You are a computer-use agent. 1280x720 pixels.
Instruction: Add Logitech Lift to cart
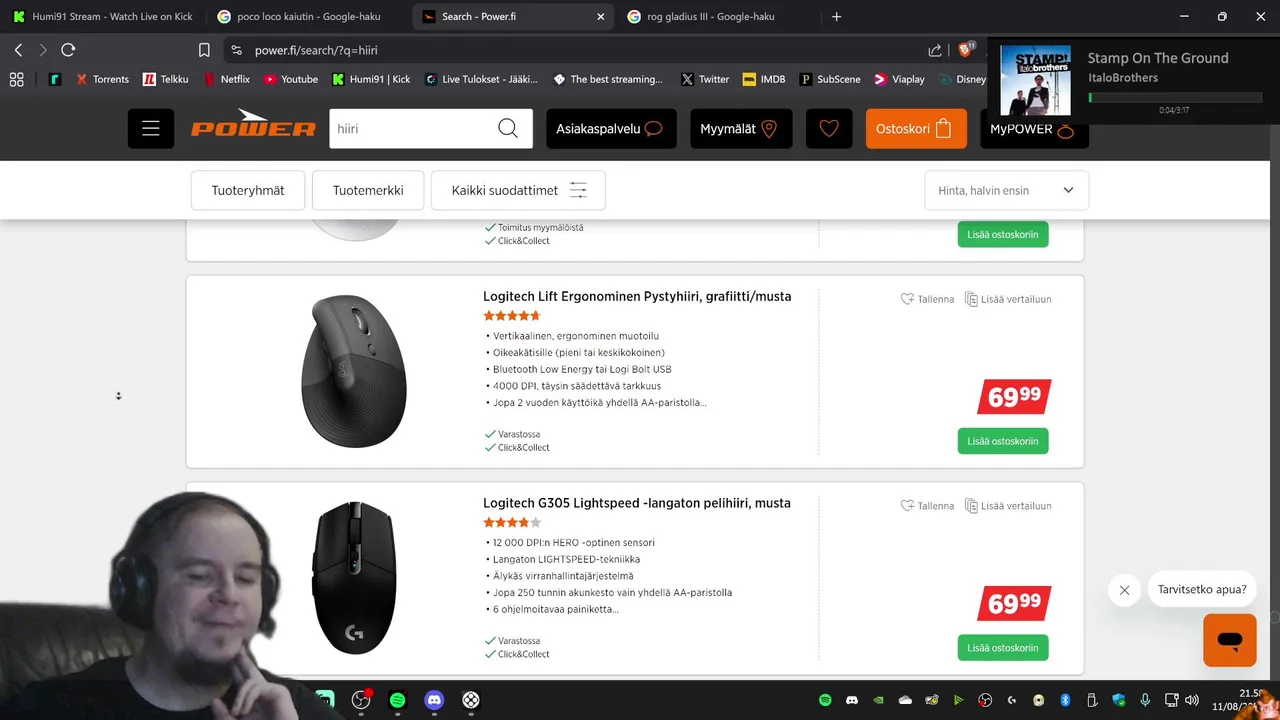[x=1003, y=441]
